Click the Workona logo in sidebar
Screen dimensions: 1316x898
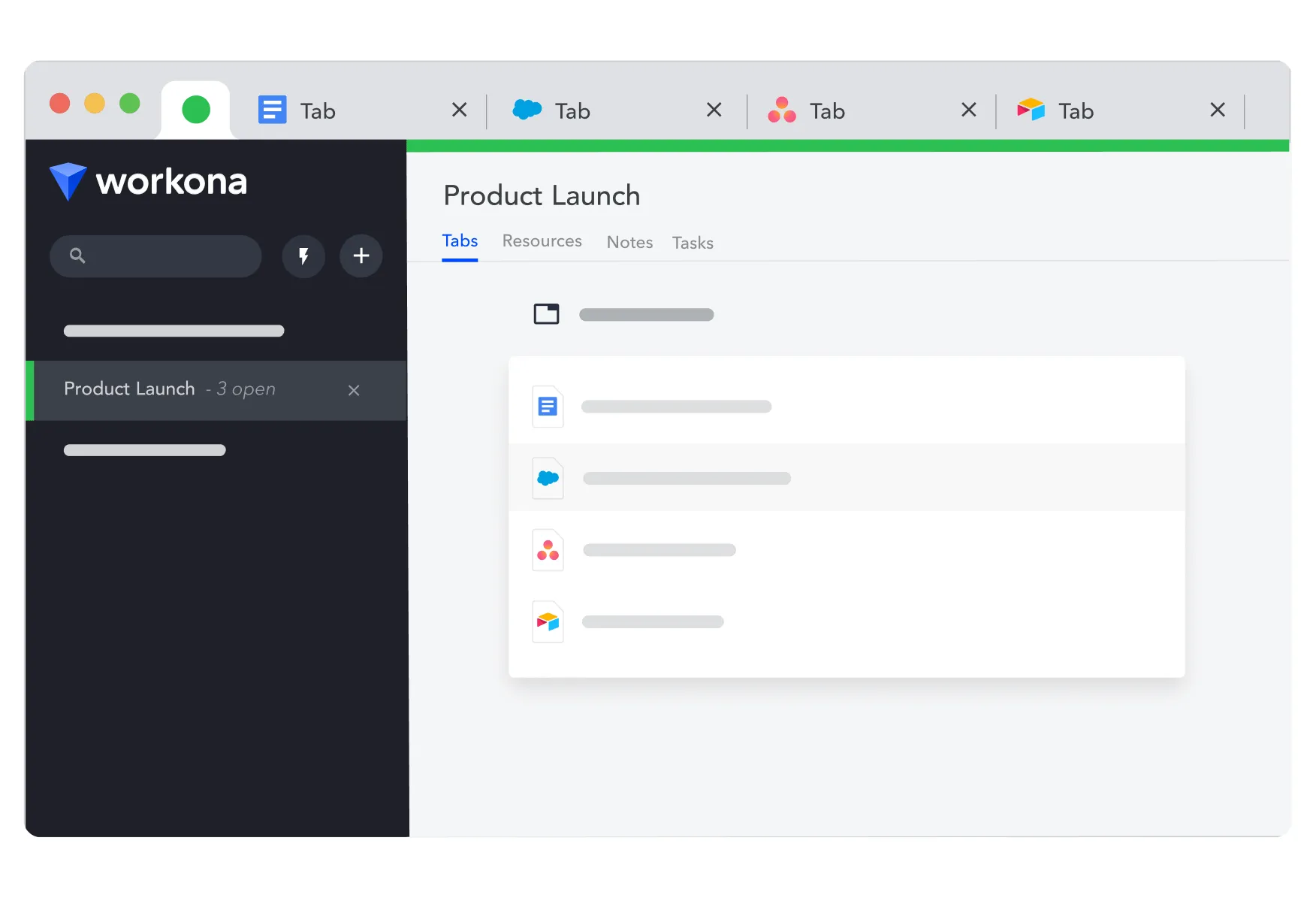148,182
